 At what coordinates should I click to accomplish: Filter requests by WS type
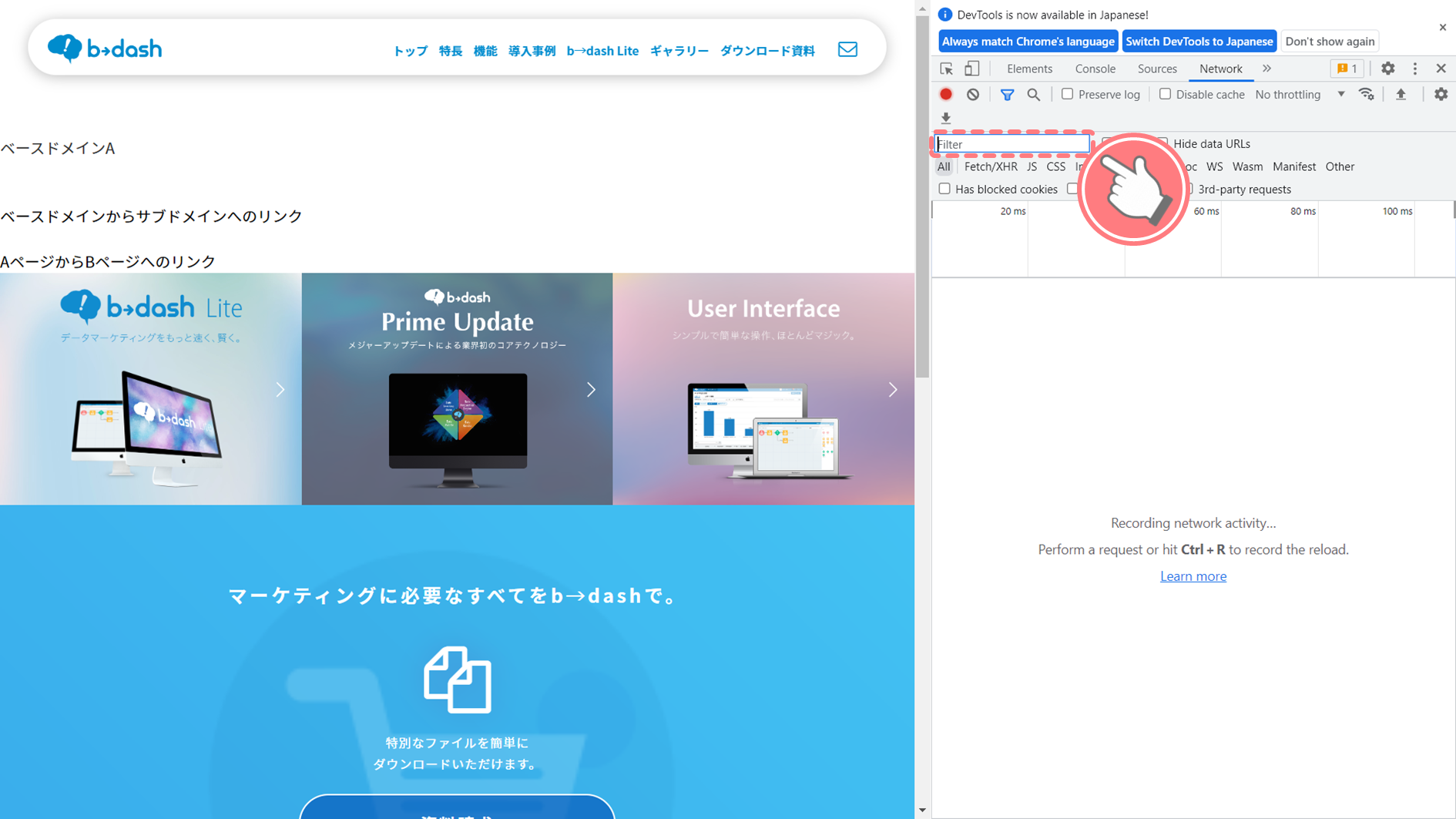[x=1215, y=166]
